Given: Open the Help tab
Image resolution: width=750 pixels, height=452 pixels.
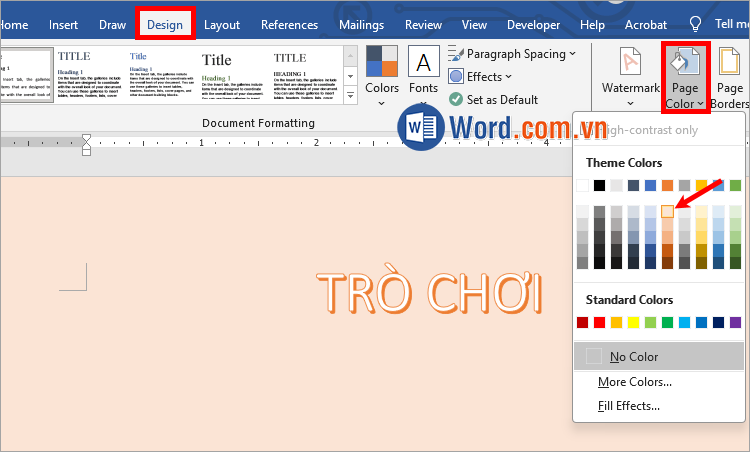Looking at the screenshot, I should pyautogui.click(x=592, y=25).
